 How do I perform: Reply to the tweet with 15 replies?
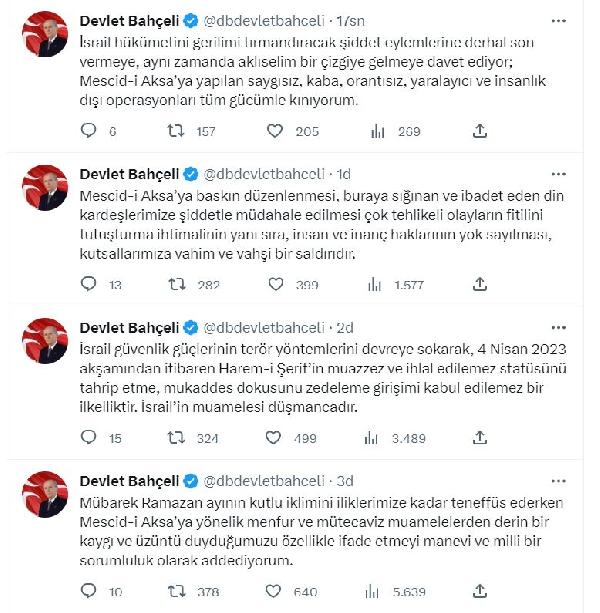point(89,437)
